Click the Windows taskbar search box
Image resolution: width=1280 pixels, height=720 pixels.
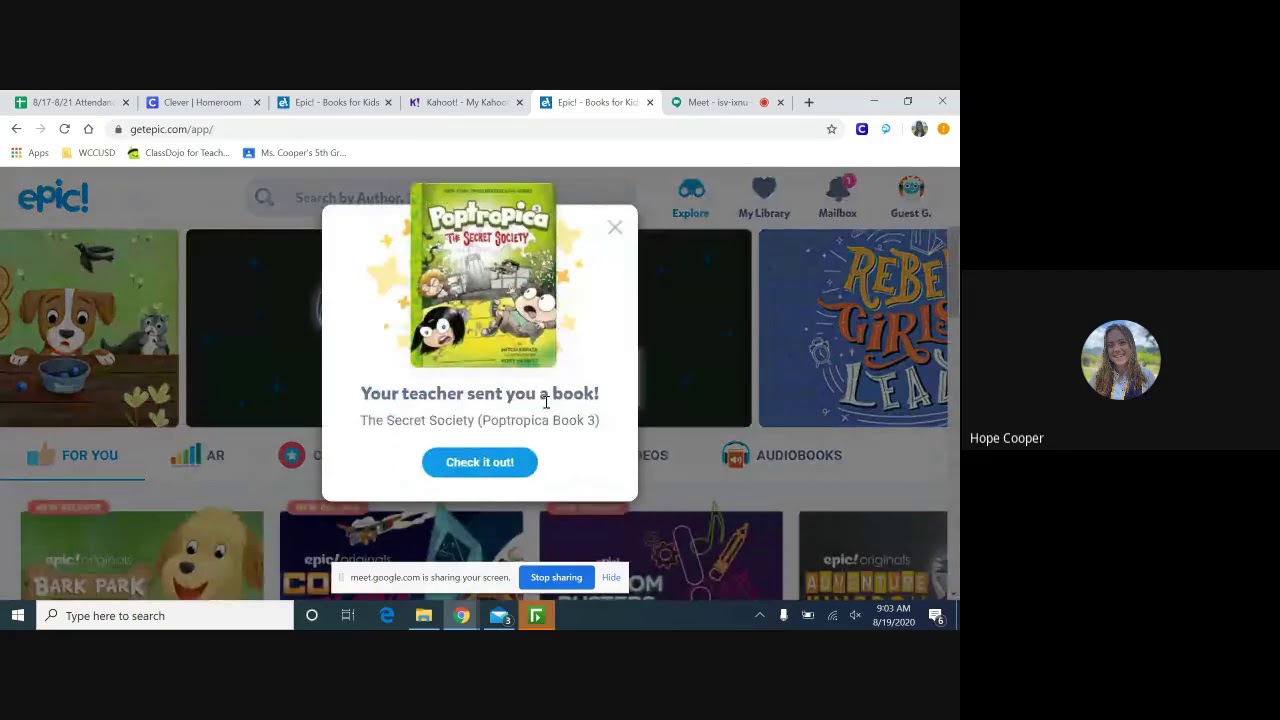(x=165, y=616)
